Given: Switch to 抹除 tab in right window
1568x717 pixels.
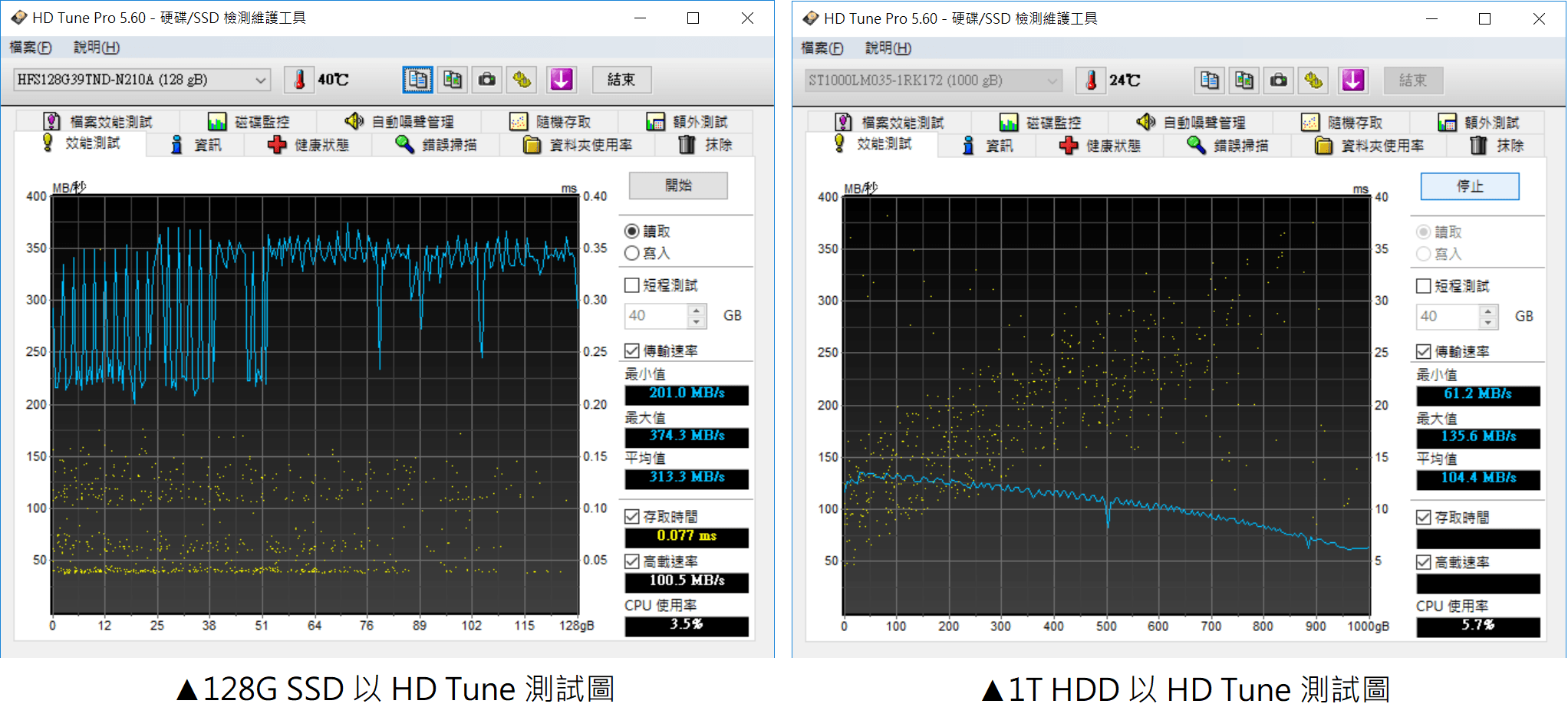Looking at the screenshot, I should tap(1497, 146).
